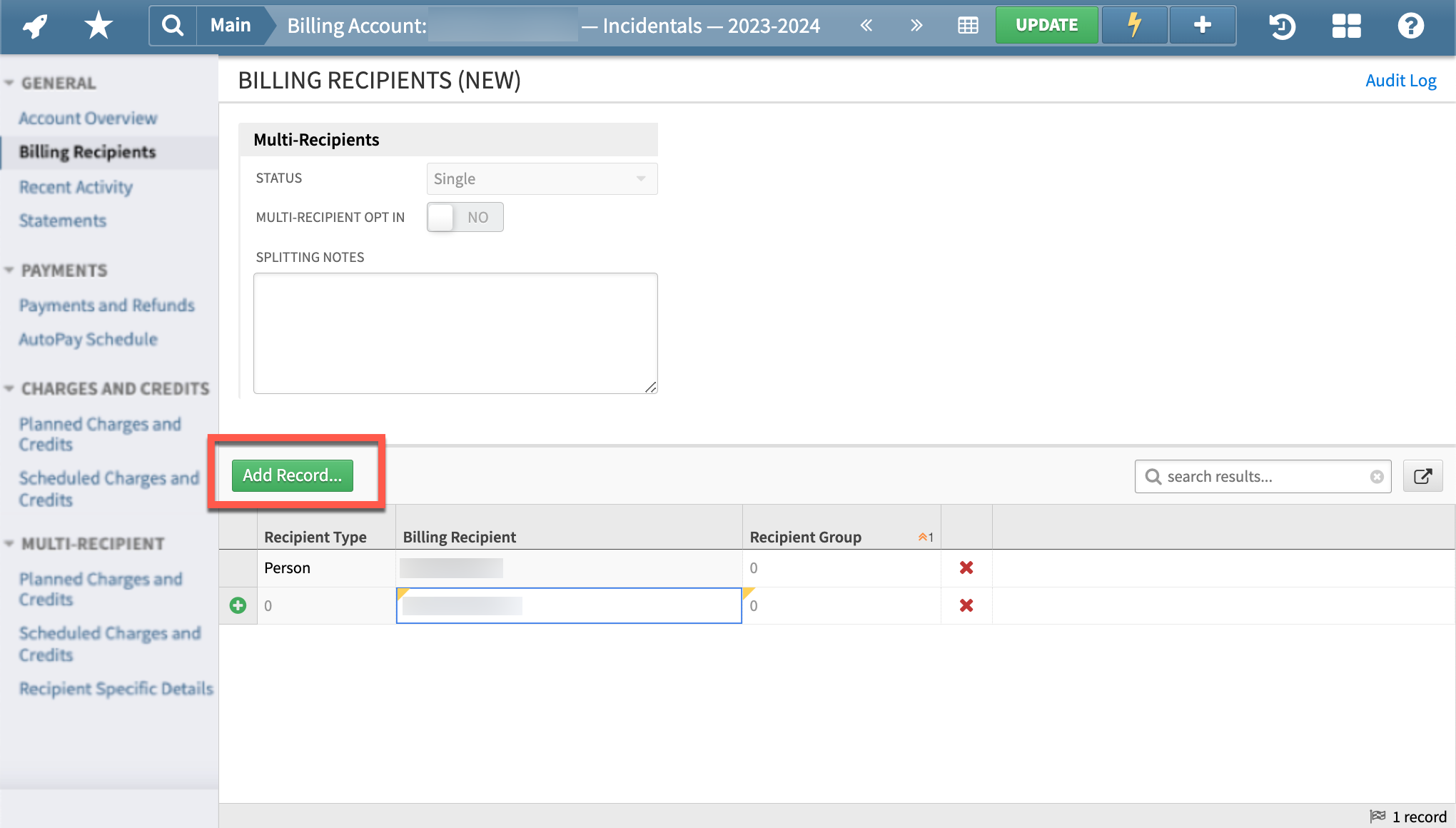Click the lightning bolt action icon
The image size is (1456, 828).
[1133, 25]
